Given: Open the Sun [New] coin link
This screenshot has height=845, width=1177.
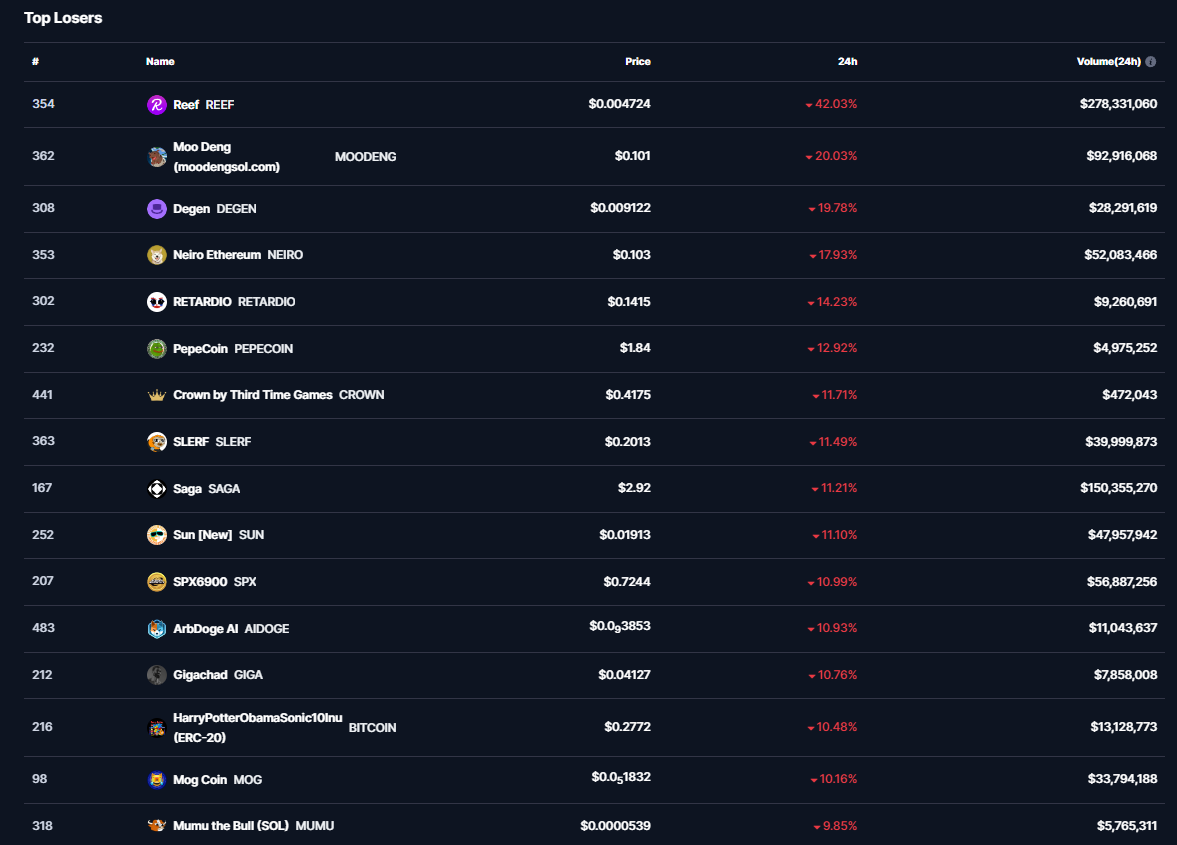Looking at the screenshot, I should click(x=202, y=535).
